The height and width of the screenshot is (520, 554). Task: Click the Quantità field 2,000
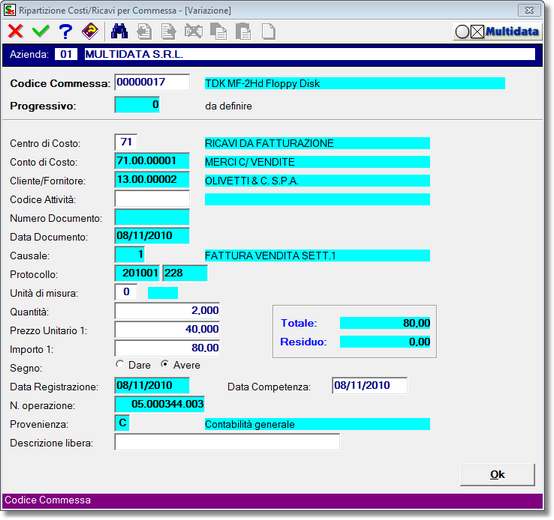pyautogui.click(x=167, y=311)
